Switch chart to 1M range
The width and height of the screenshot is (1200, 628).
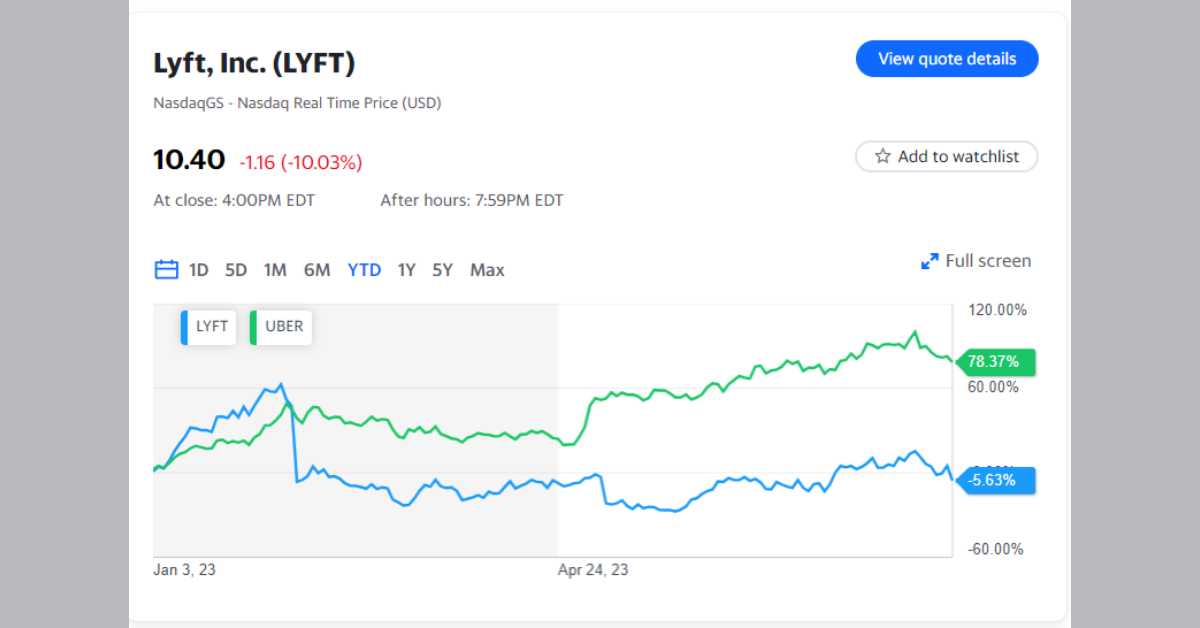[x=275, y=270]
